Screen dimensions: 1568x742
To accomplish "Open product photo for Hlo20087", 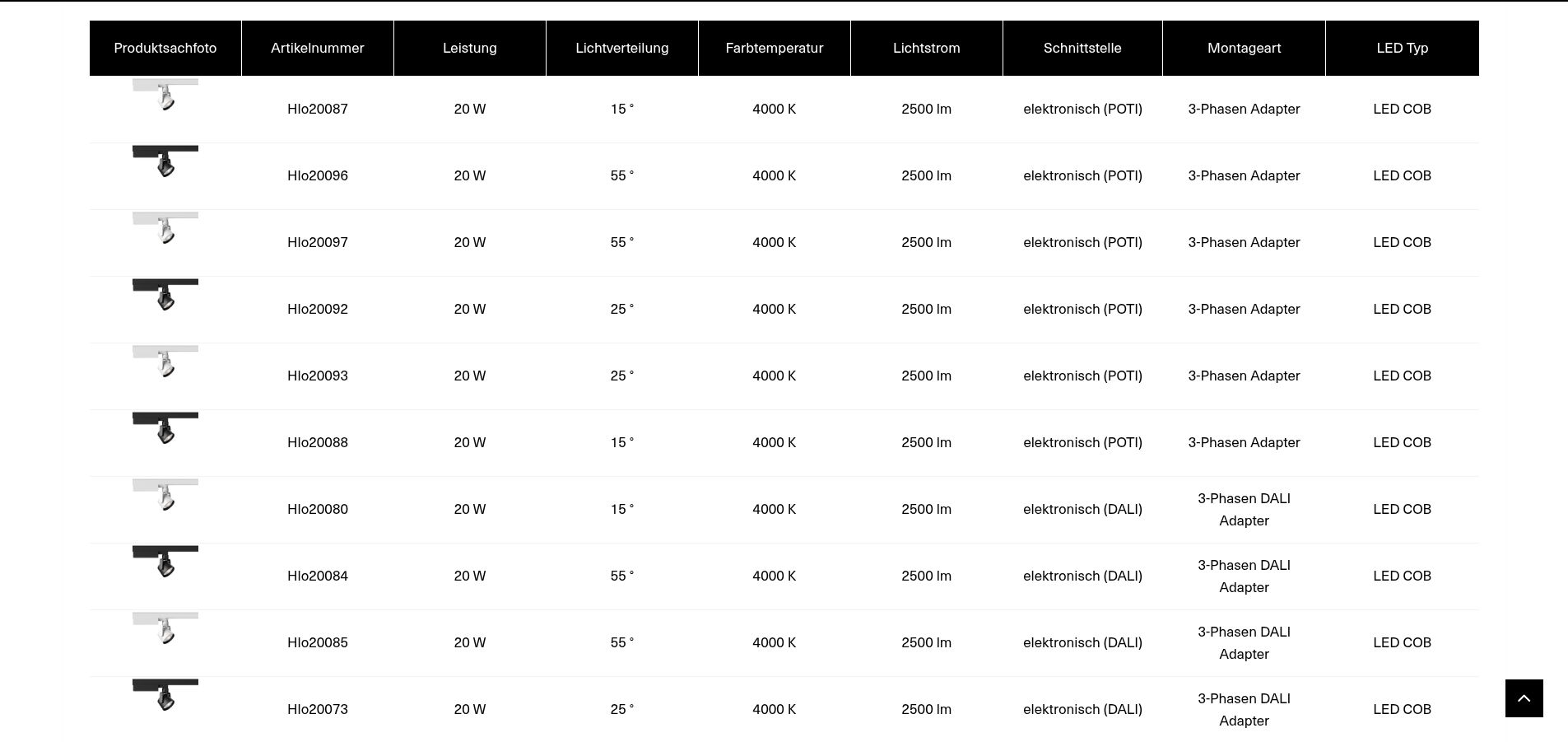I will (x=165, y=94).
